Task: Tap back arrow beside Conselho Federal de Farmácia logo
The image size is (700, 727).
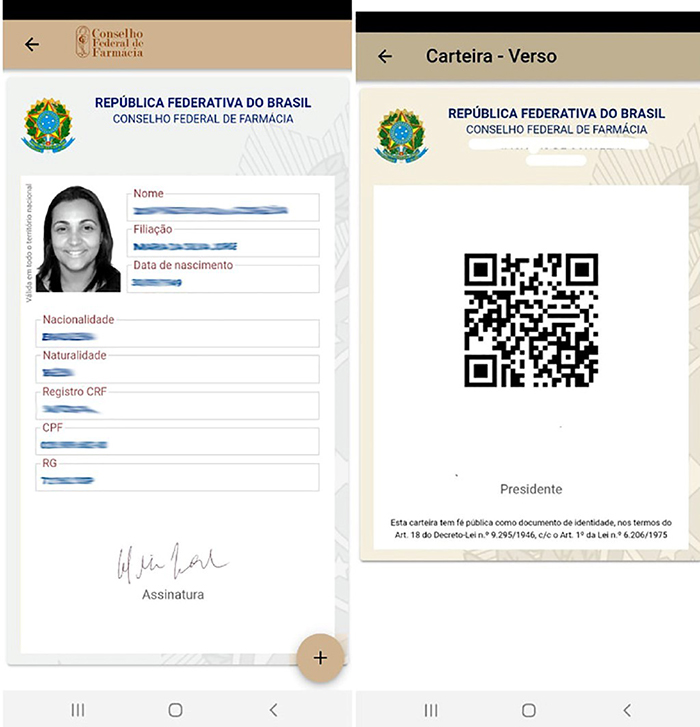Action: point(32,44)
